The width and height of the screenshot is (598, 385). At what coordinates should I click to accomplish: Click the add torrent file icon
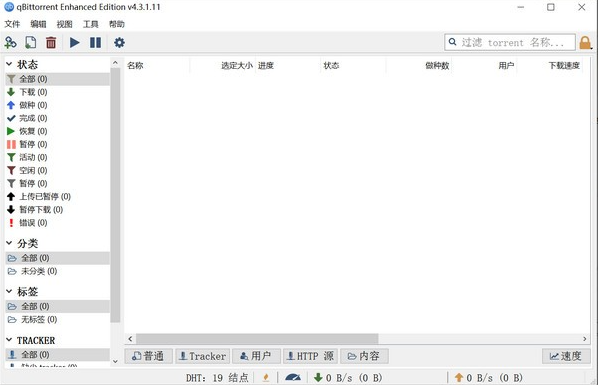[x=31, y=42]
